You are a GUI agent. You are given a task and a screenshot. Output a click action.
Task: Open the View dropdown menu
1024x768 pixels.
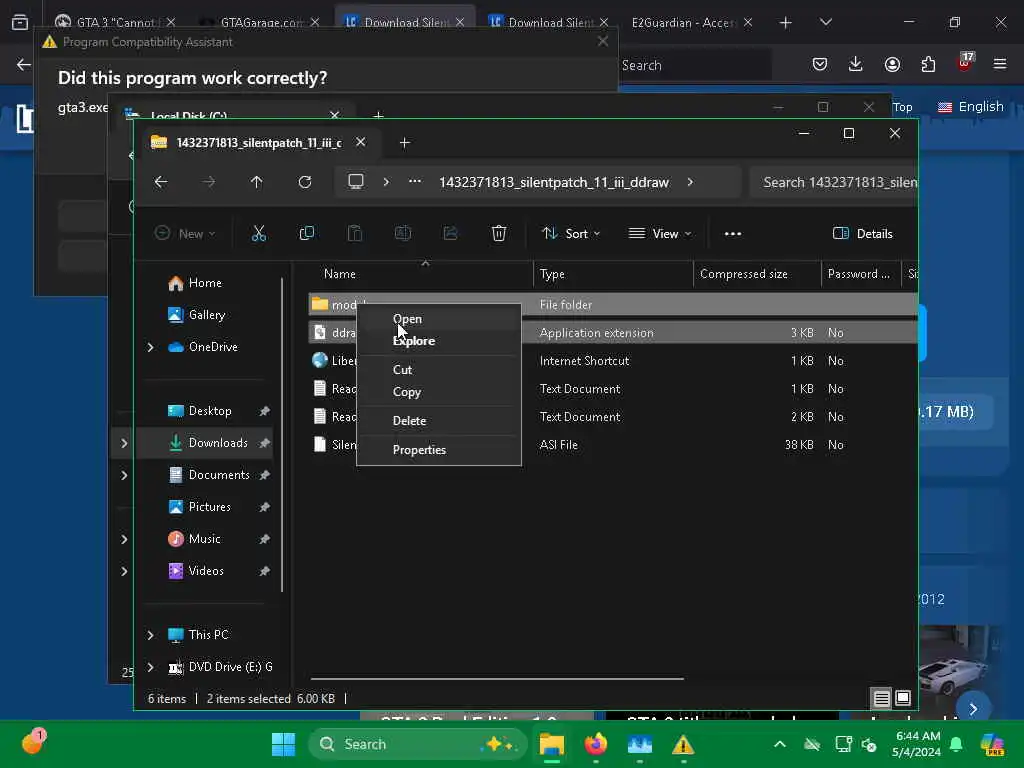point(660,234)
